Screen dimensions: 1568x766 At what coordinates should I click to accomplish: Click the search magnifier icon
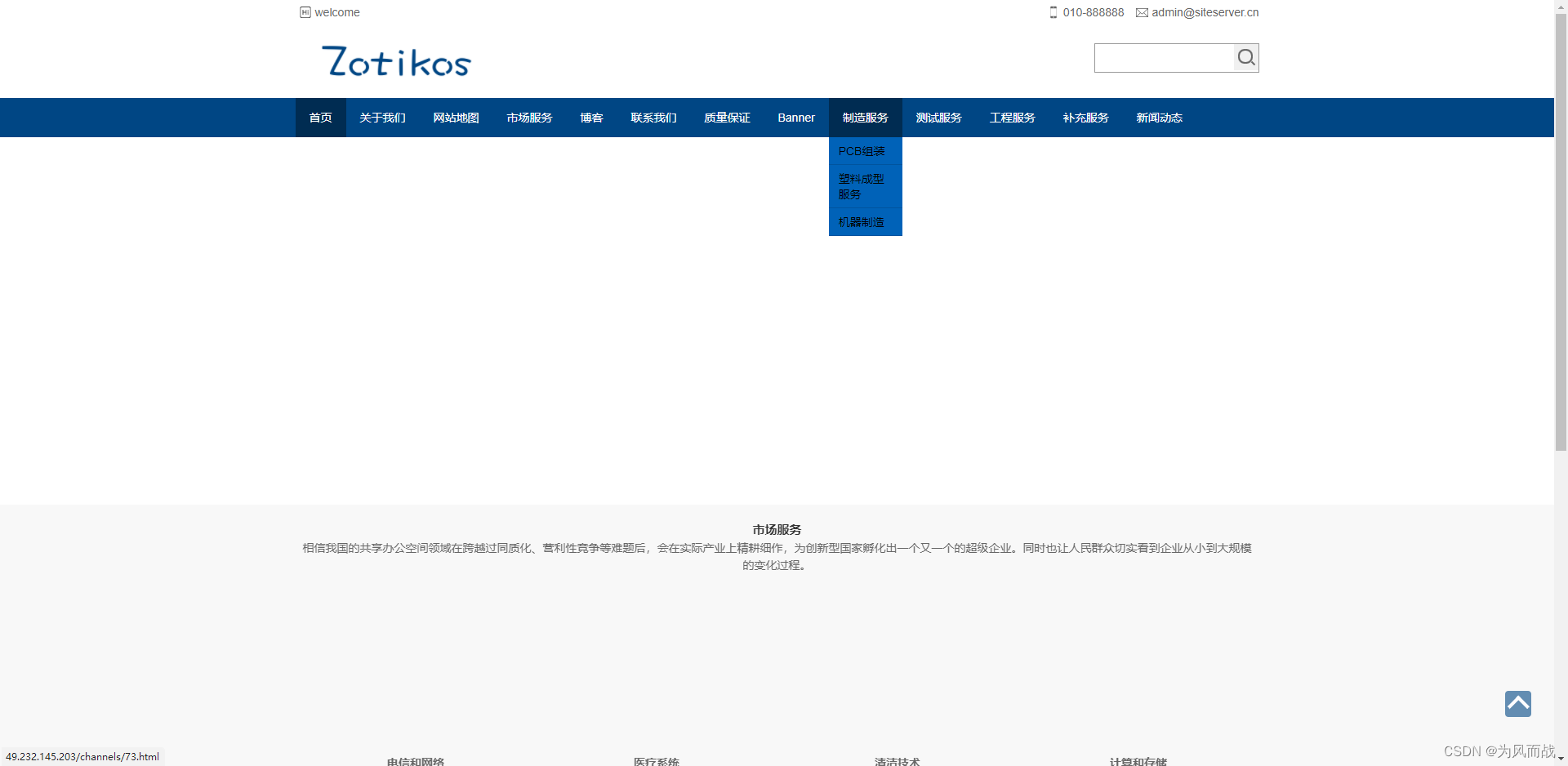pyautogui.click(x=1245, y=57)
